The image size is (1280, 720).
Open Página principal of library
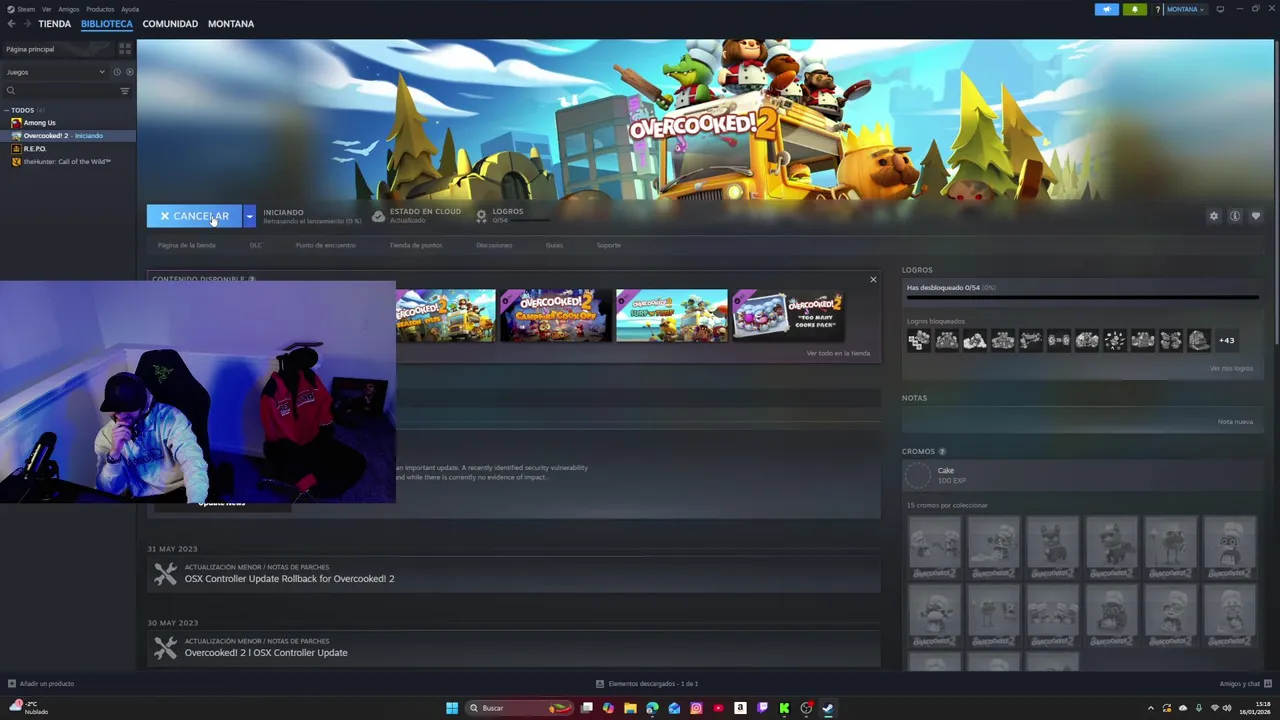click(58, 49)
